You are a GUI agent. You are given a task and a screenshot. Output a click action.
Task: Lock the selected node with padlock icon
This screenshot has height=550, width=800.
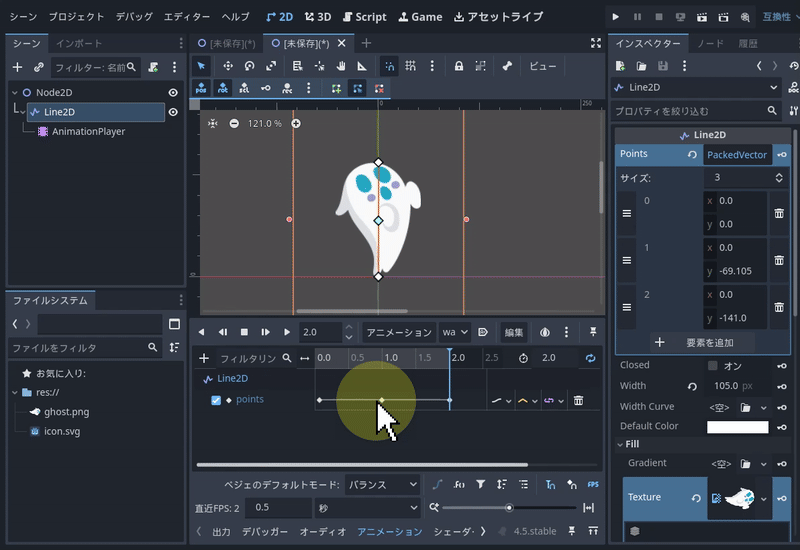pos(458,66)
